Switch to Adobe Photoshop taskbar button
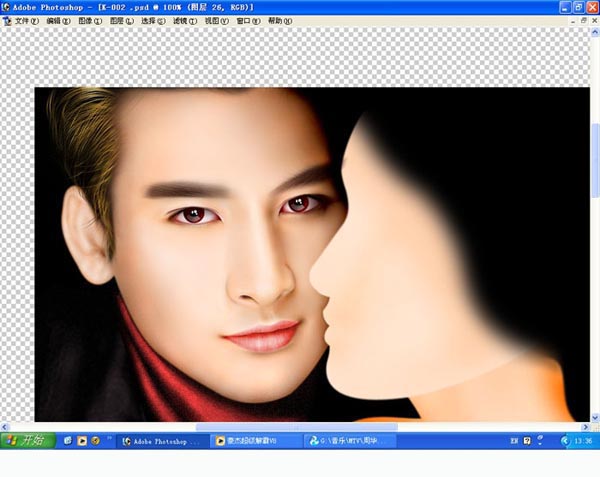600x477 pixels. coord(162,441)
